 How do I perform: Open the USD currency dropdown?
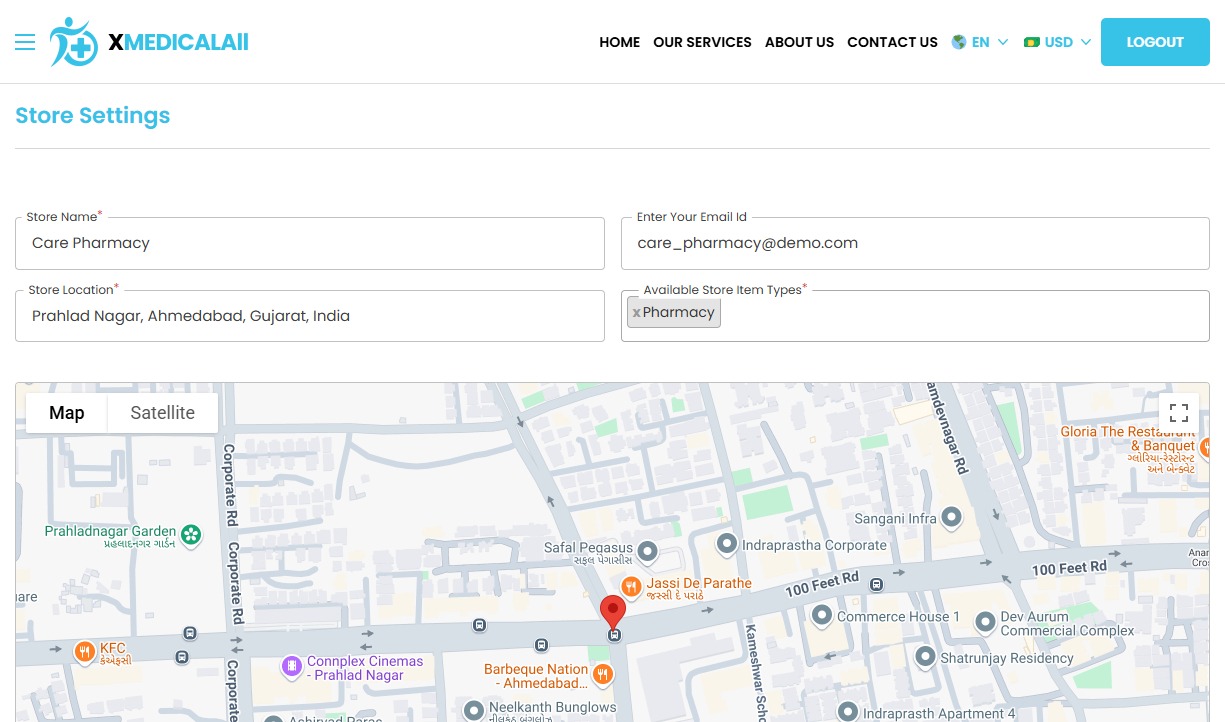tap(1057, 42)
